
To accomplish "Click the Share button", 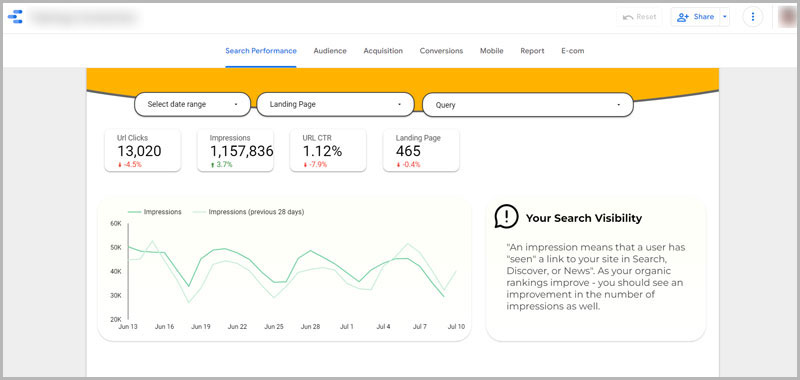I will point(695,17).
